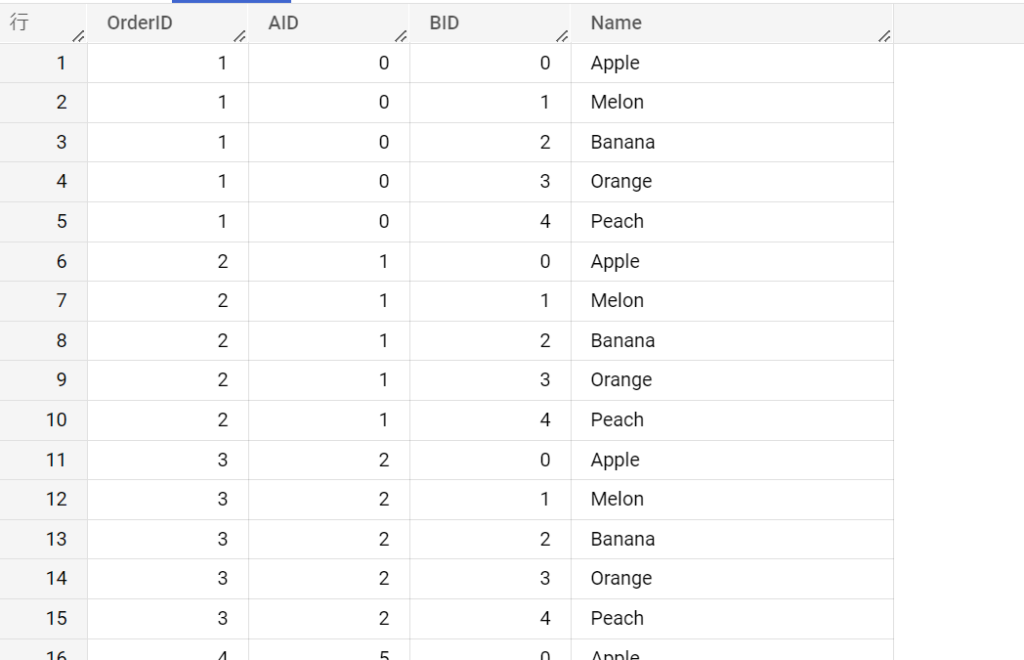Click AID value 2 in row 11

point(384,460)
